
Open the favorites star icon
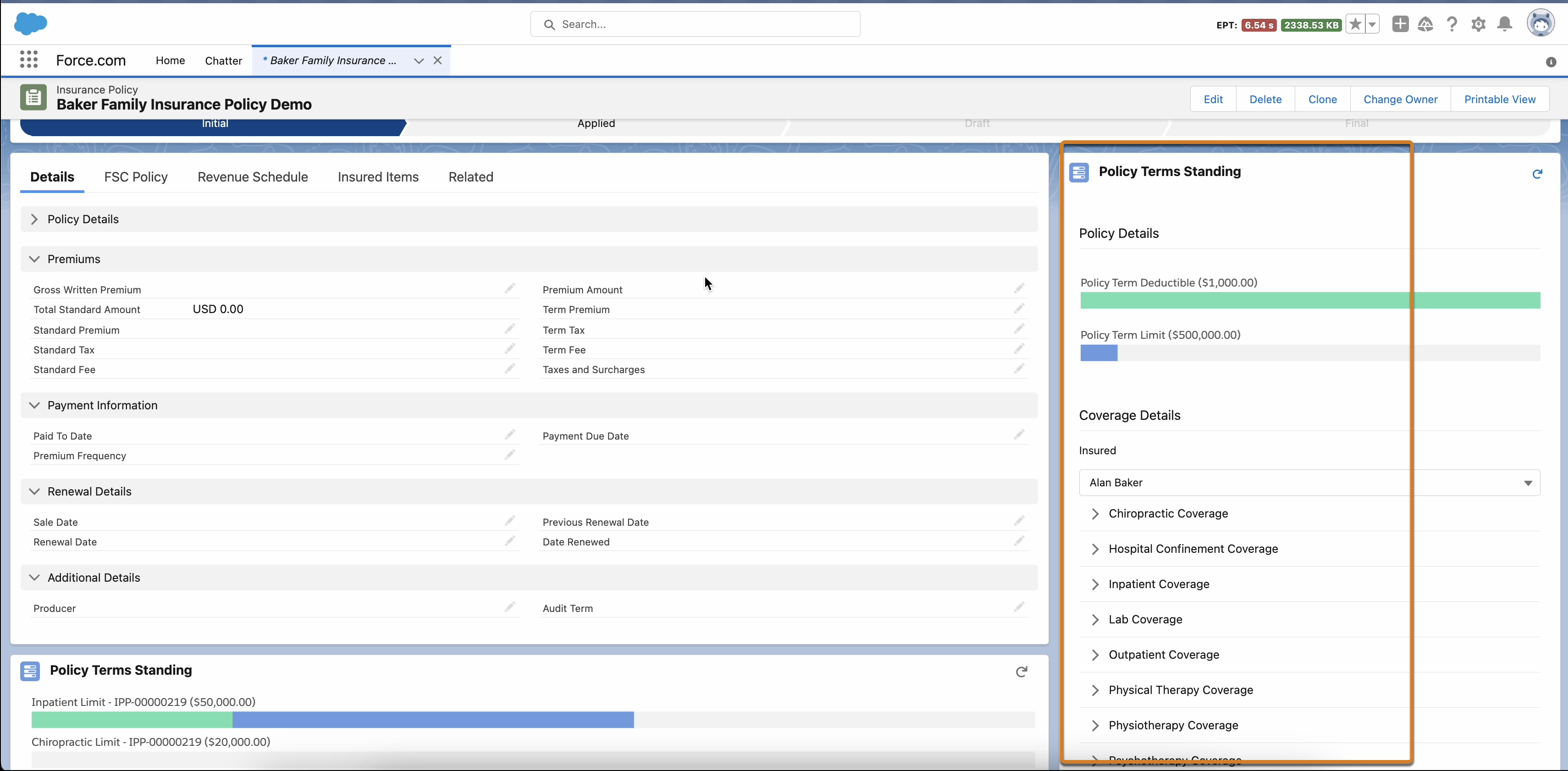[1355, 24]
